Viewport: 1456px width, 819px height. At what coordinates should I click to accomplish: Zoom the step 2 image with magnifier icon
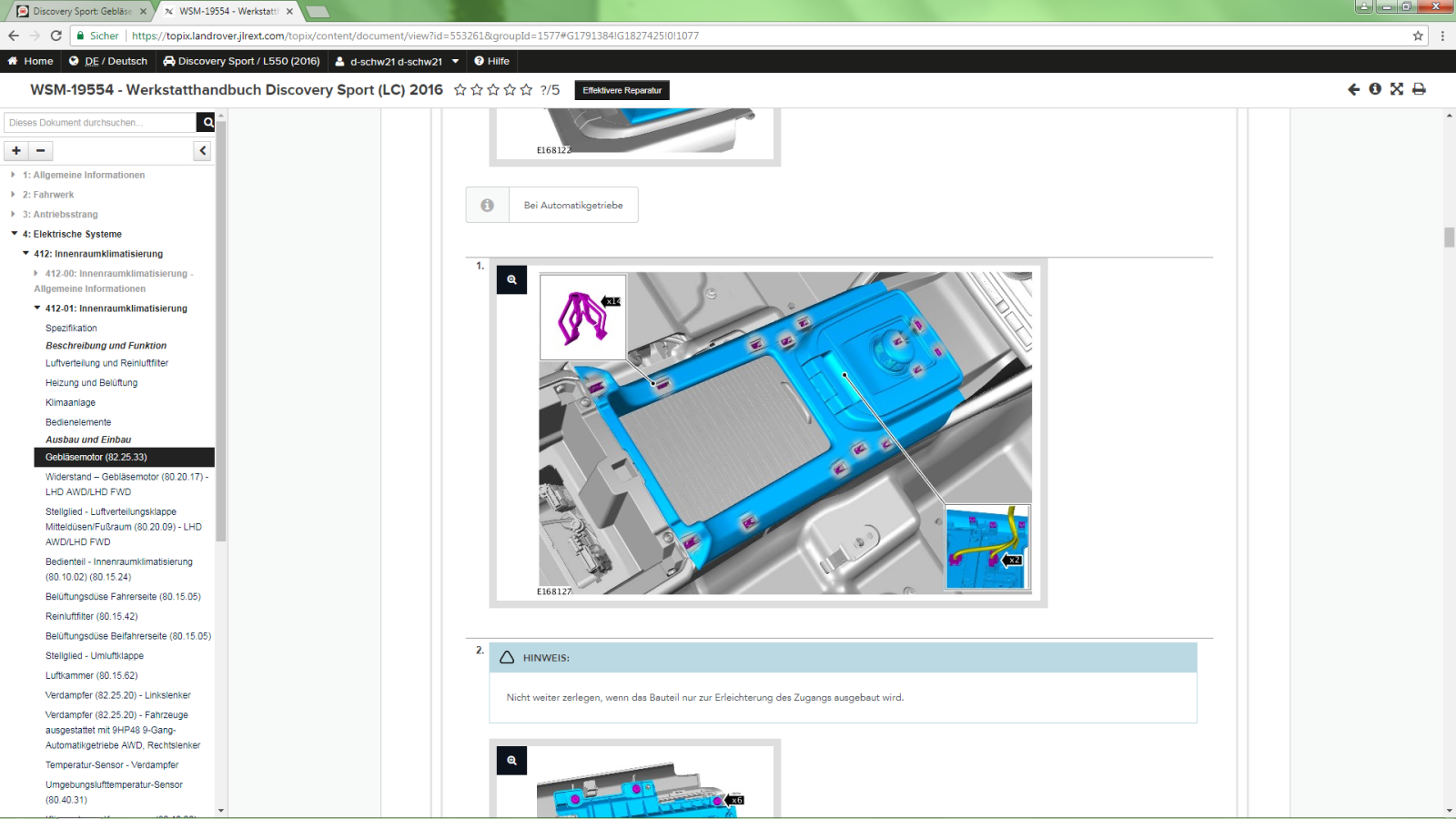511,761
